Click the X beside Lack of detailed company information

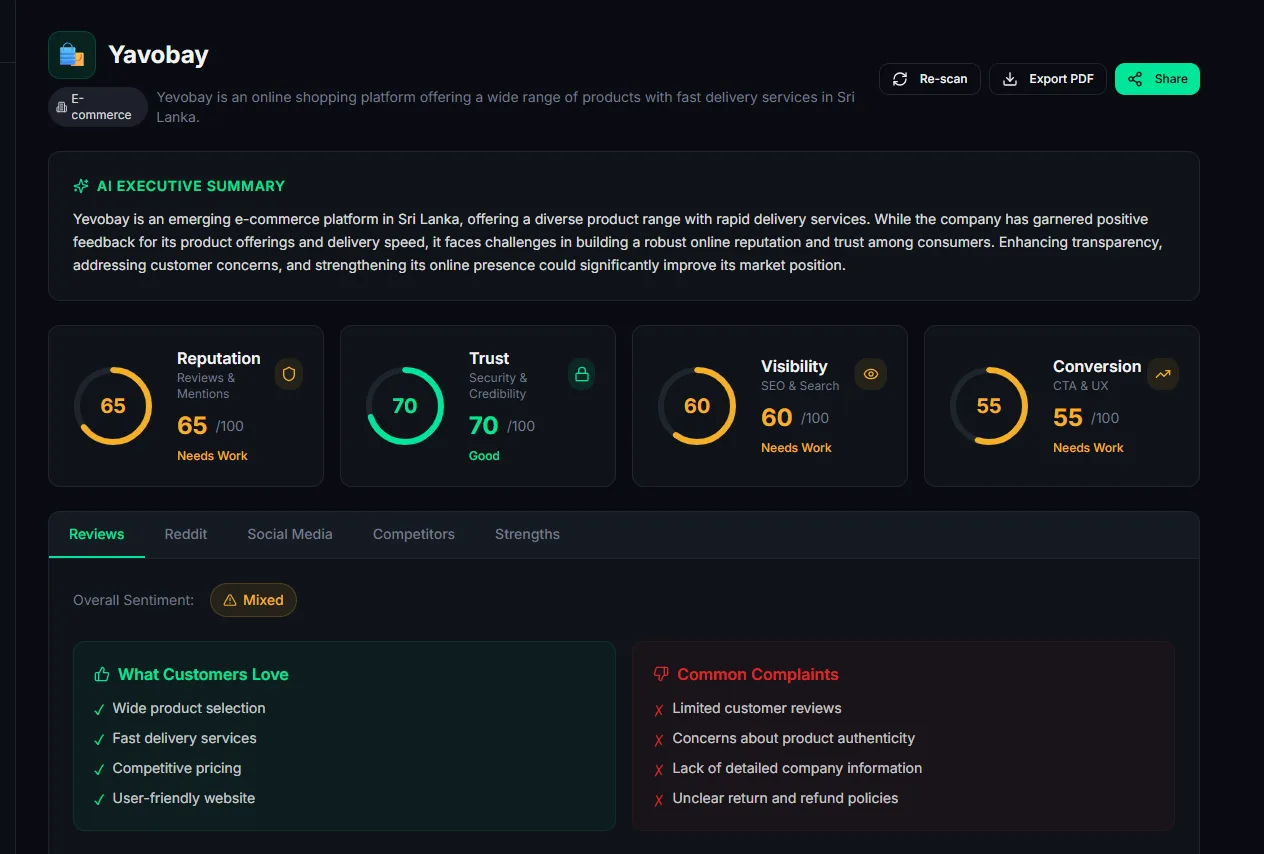659,770
